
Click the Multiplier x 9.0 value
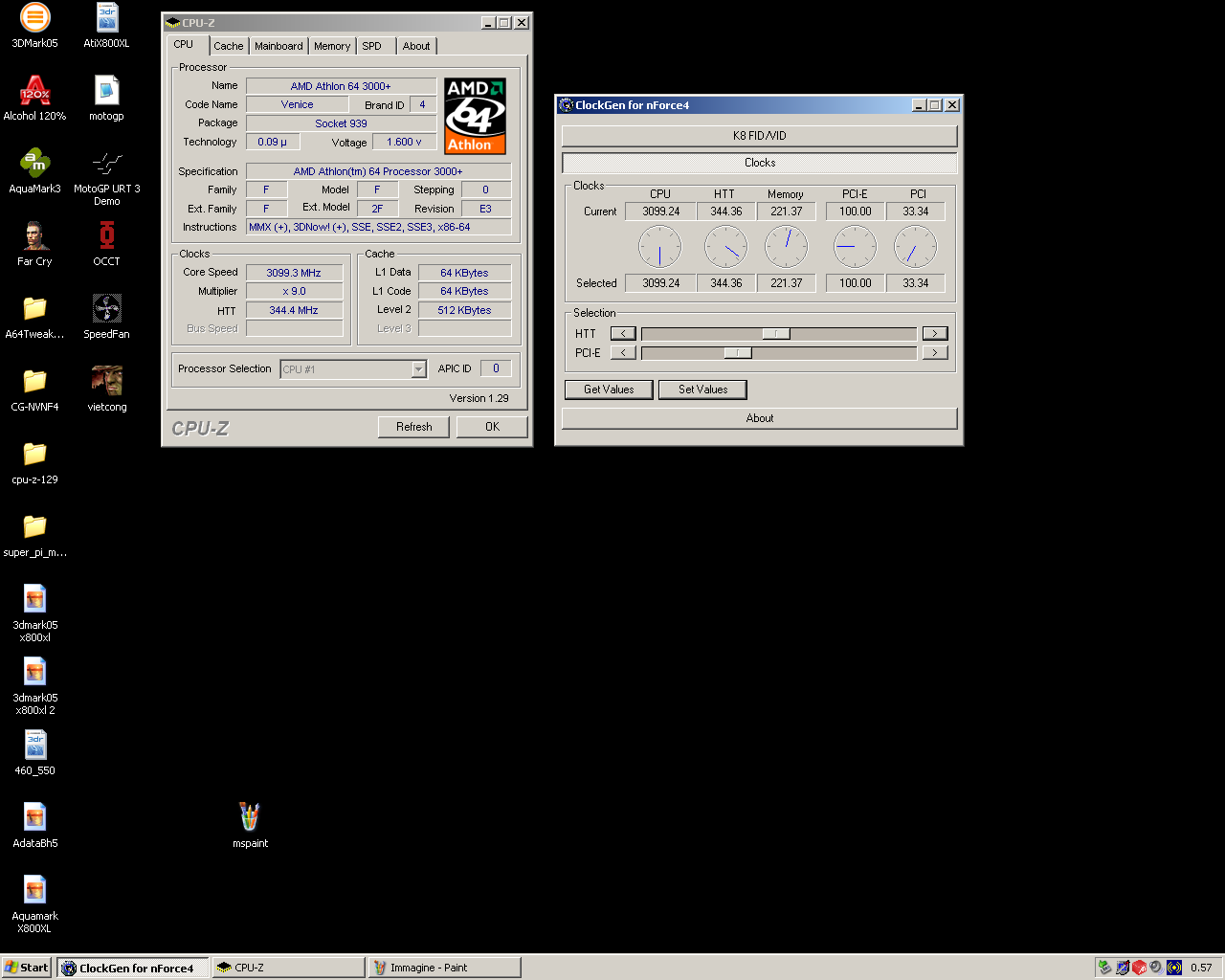(294, 291)
